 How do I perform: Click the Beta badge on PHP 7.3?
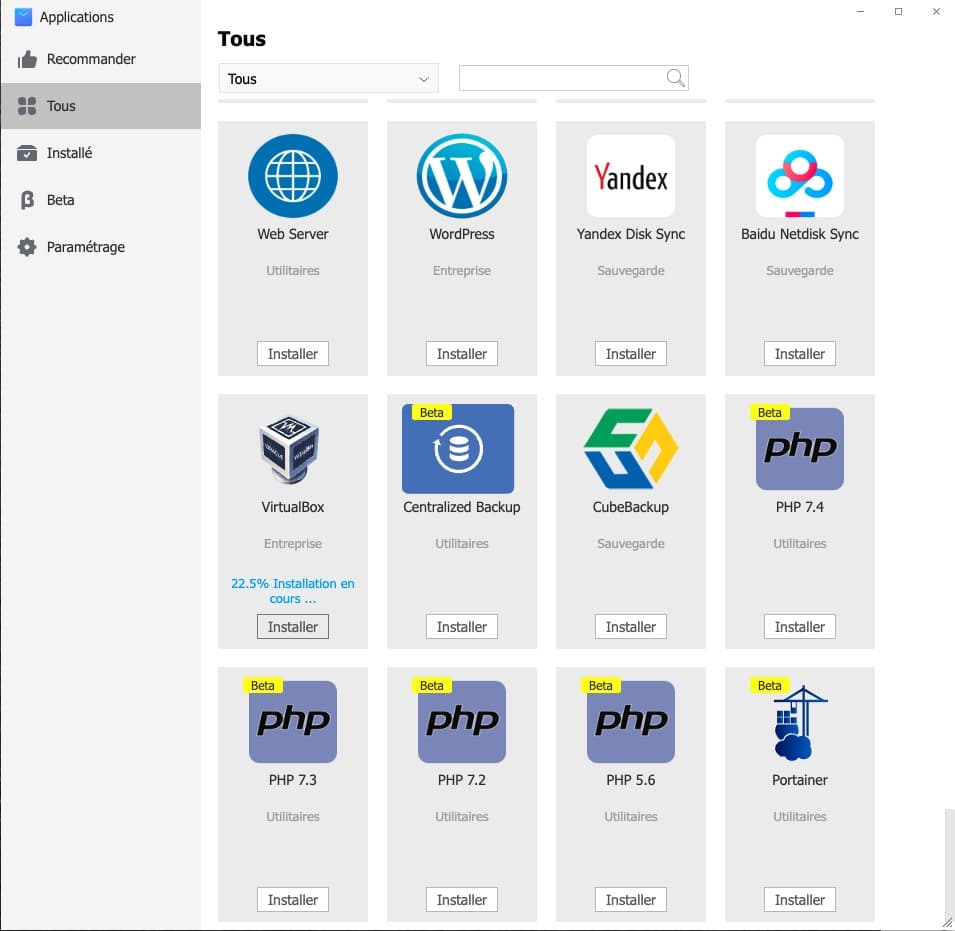coord(263,686)
